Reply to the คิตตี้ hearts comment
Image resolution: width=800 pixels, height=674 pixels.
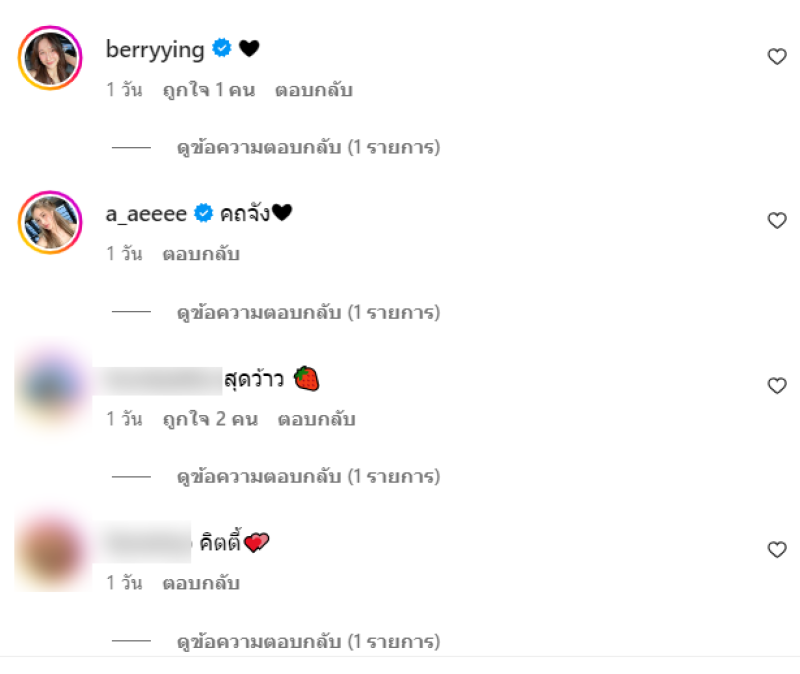click(x=201, y=583)
